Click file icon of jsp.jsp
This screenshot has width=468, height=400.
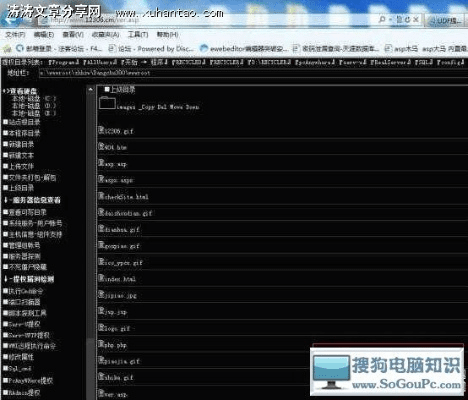click(101, 311)
